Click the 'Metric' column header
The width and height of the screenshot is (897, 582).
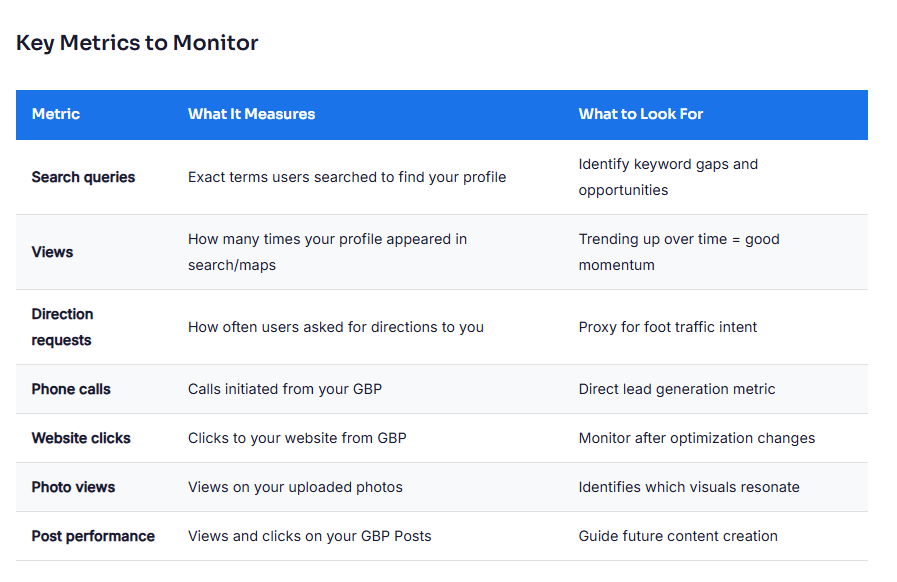pos(56,114)
